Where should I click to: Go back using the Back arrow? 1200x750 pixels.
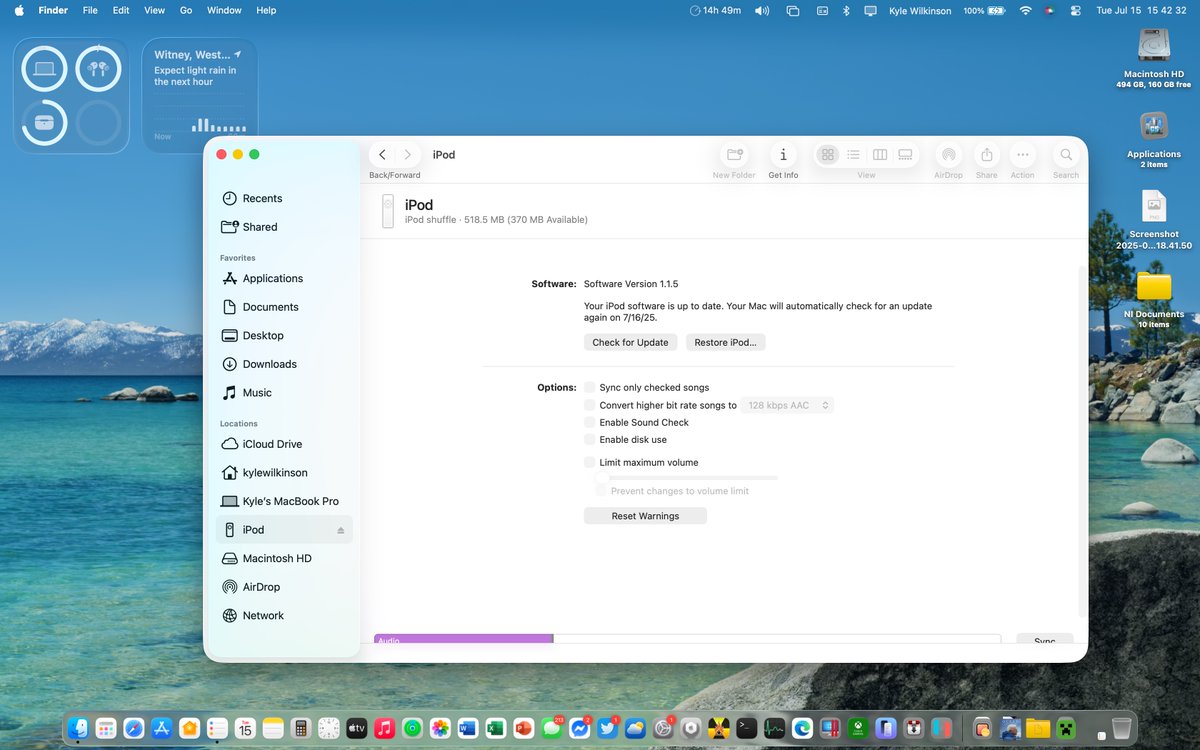[382, 155]
